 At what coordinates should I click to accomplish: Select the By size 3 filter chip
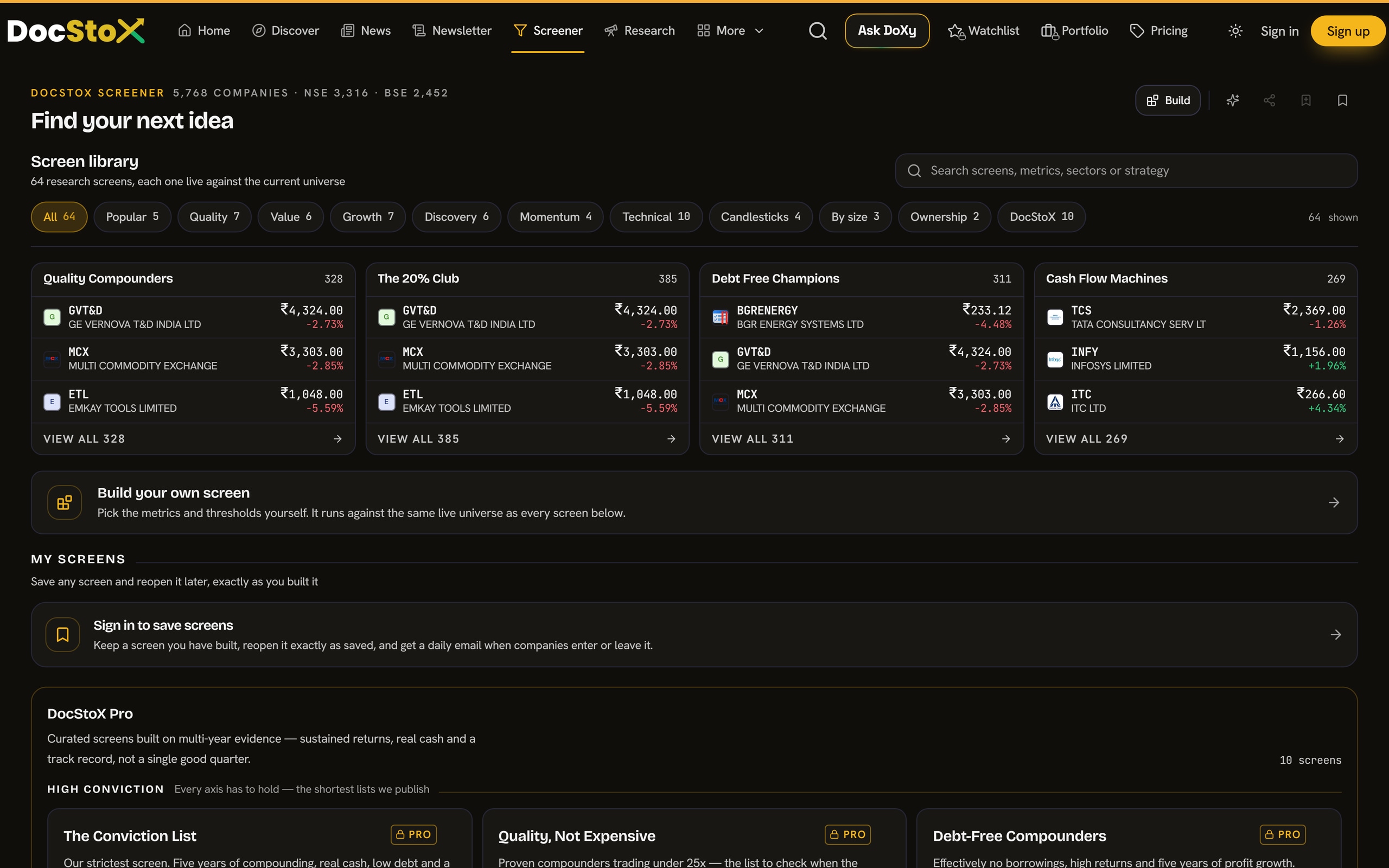[x=855, y=217]
